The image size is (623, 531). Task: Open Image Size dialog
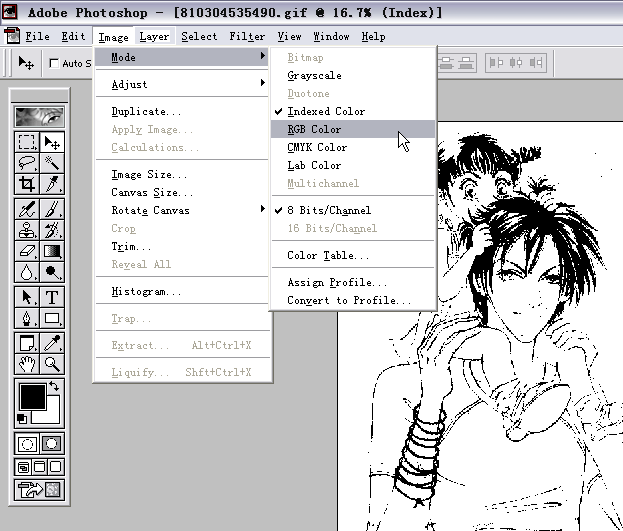[182, 174]
